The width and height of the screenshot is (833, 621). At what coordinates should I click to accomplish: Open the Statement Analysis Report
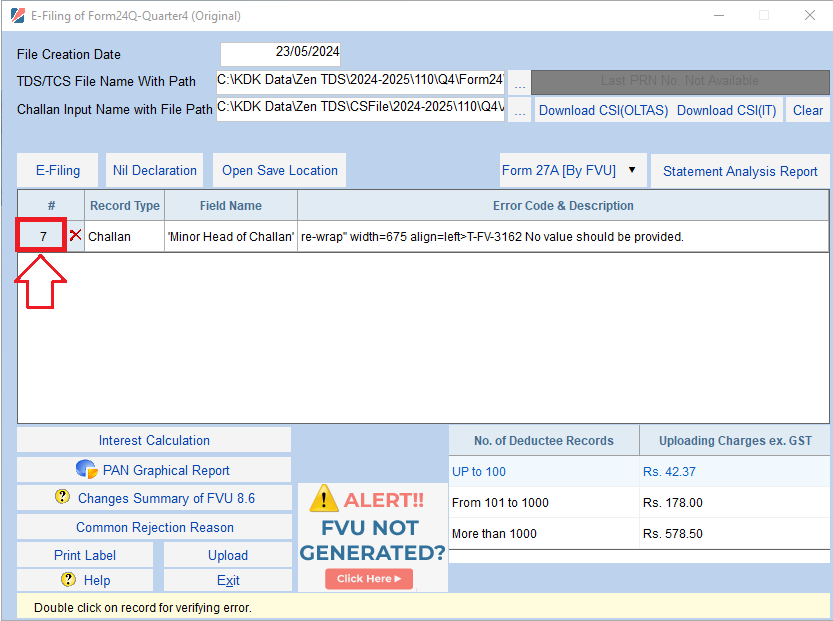tap(740, 171)
